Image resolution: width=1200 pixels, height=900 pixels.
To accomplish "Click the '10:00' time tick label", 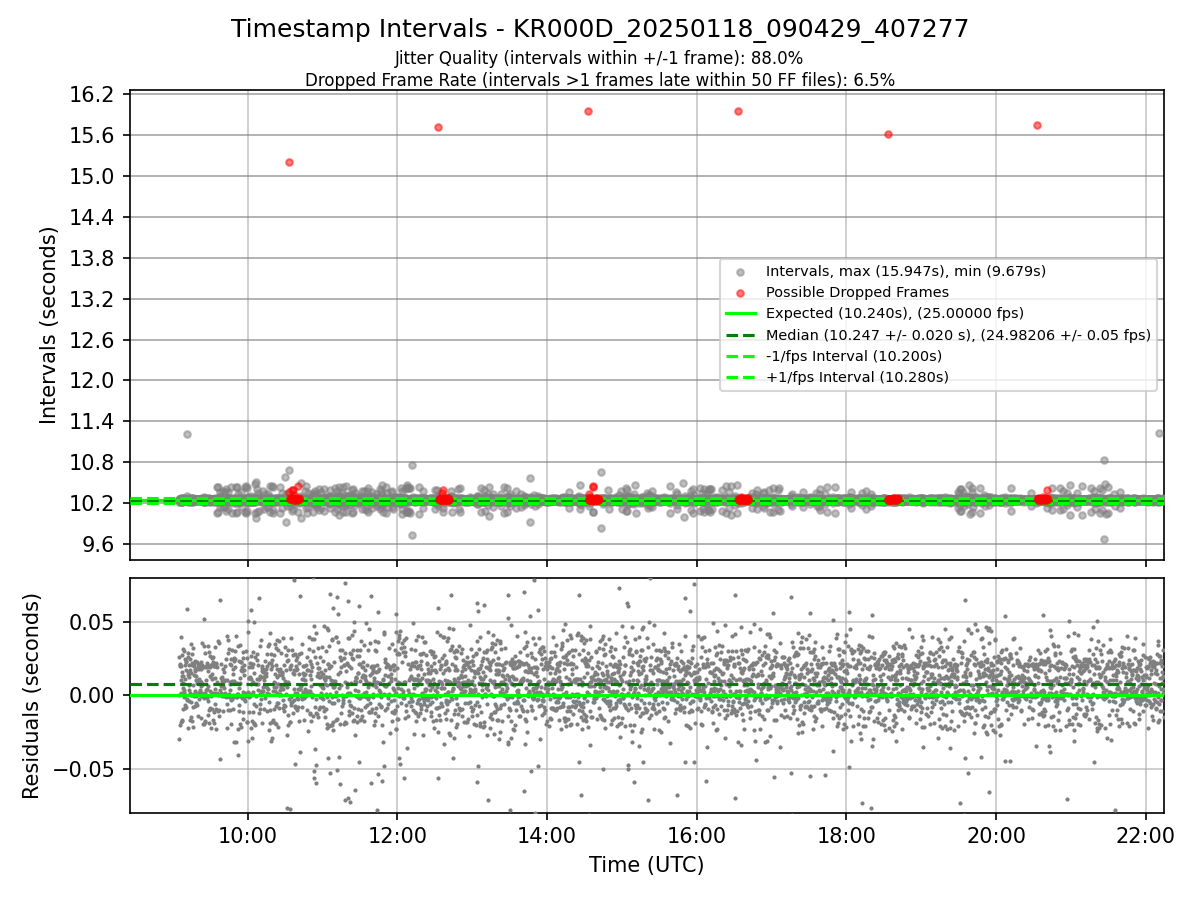I will click(x=247, y=835).
